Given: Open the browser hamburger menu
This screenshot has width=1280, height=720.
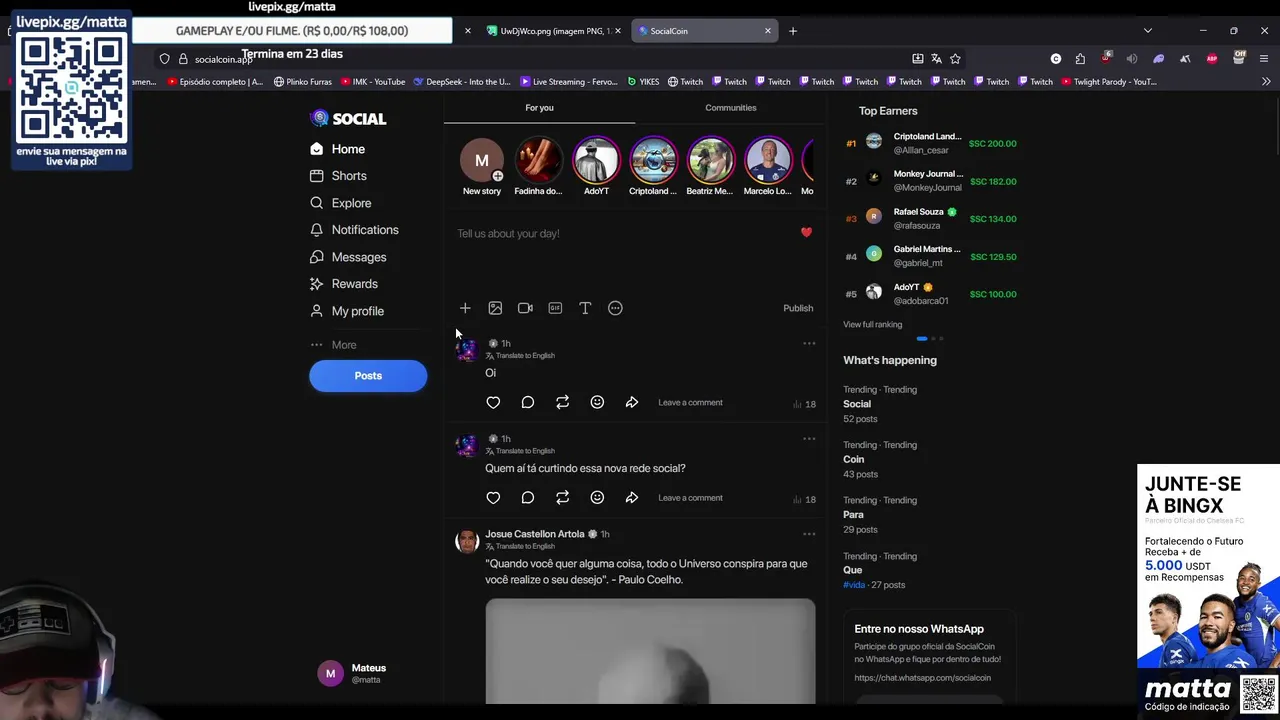Looking at the screenshot, I should pyautogui.click(x=1265, y=59).
